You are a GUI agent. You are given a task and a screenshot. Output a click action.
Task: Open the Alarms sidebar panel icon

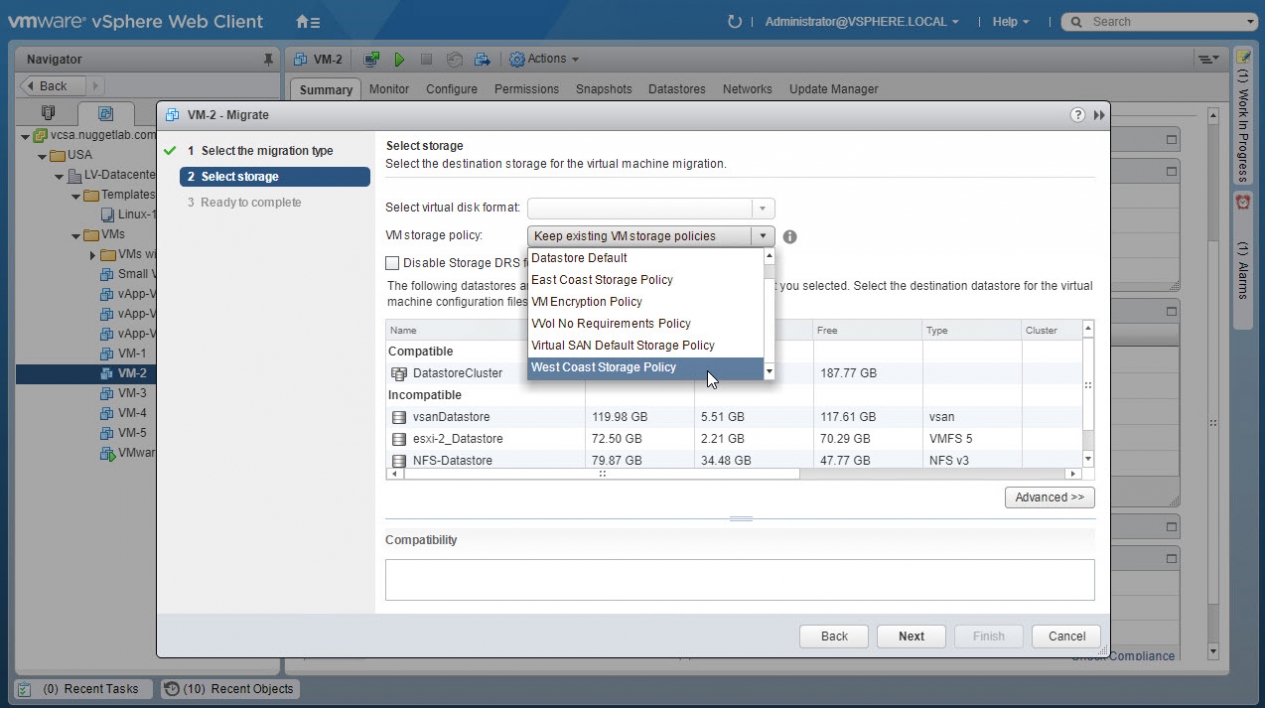pyautogui.click(x=1243, y=202)
